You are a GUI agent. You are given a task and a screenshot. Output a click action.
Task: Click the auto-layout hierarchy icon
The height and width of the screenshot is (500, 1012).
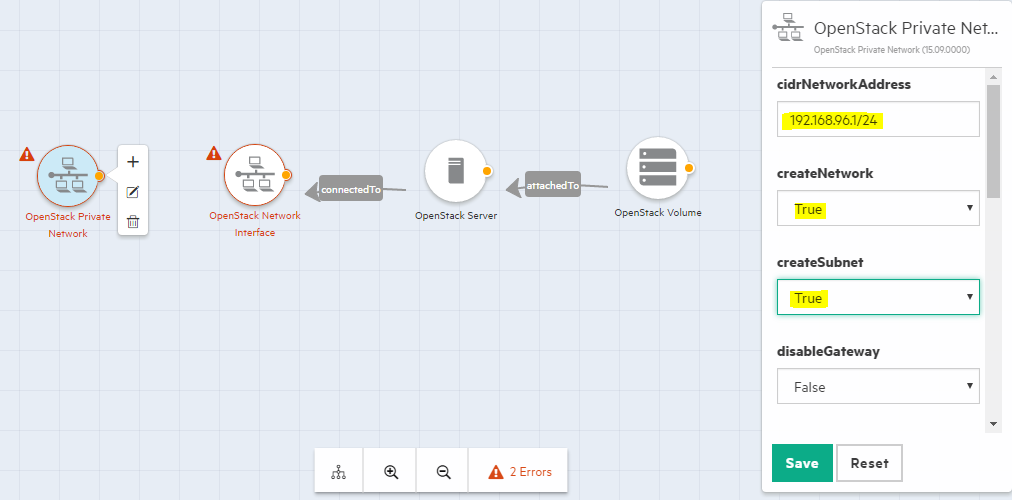(339, 472)
